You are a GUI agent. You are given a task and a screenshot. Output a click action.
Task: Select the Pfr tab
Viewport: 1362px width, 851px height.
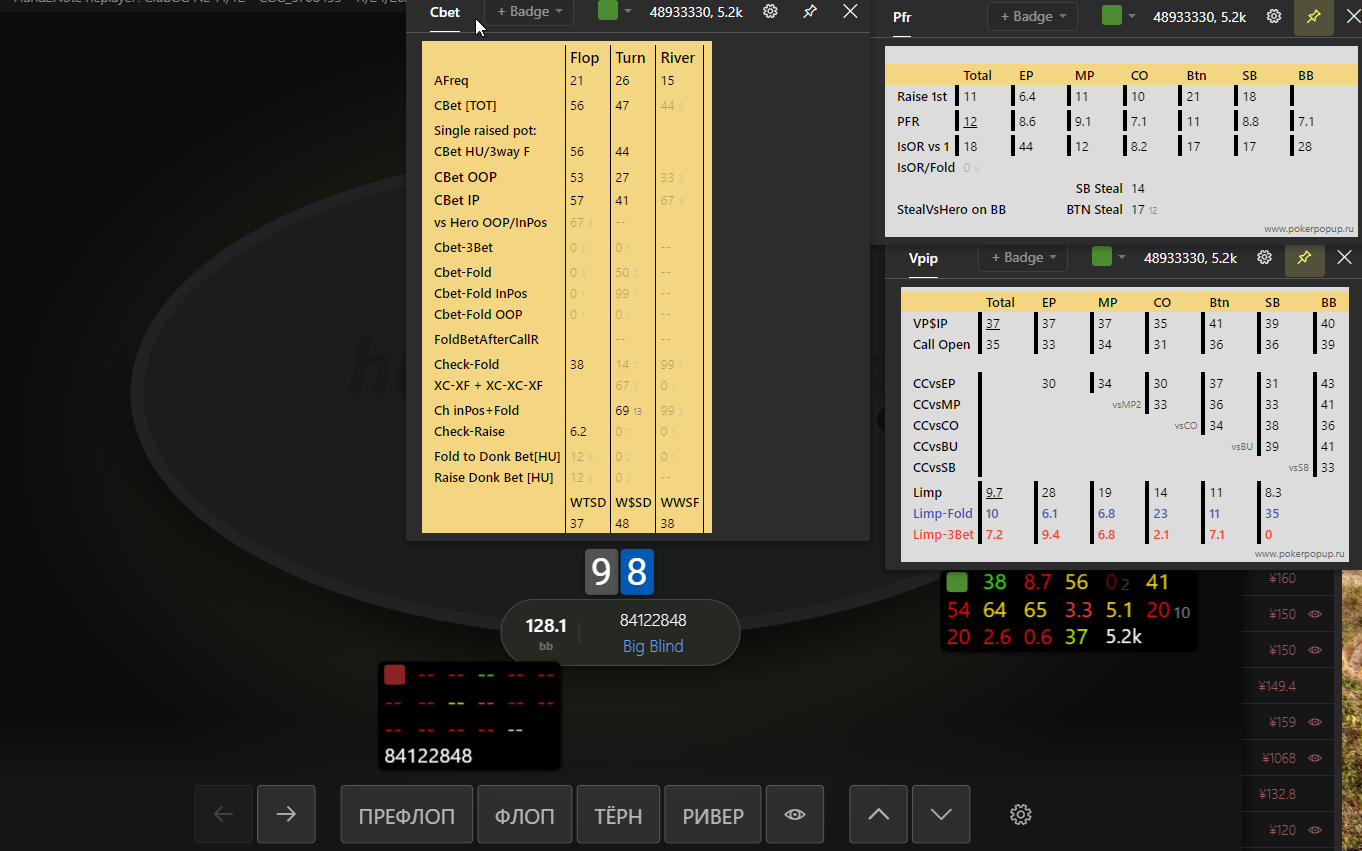[902, 17]
